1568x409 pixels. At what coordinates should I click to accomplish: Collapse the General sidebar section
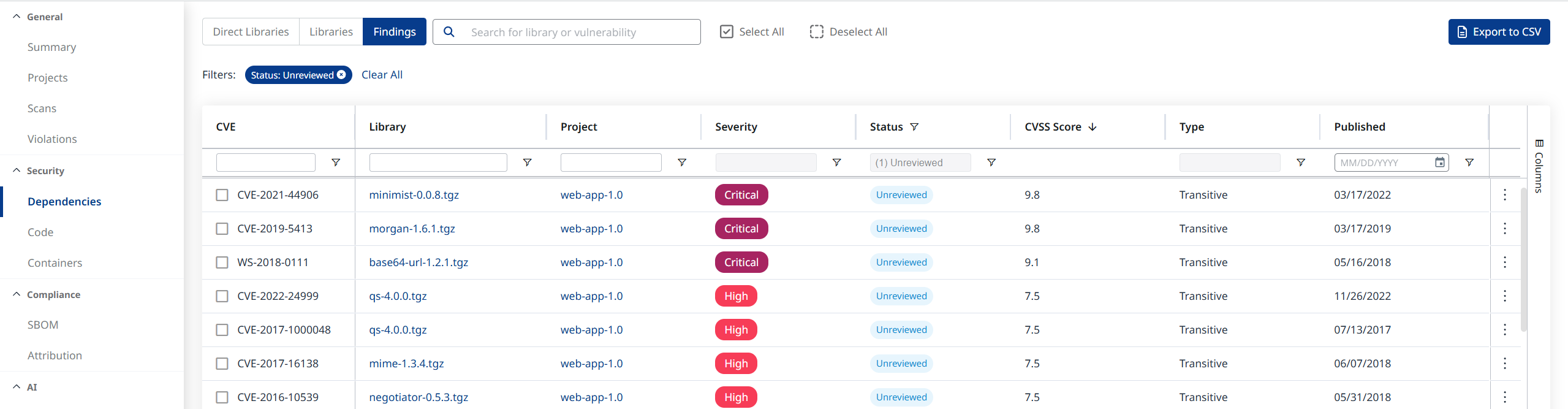[x=17, y=17]
